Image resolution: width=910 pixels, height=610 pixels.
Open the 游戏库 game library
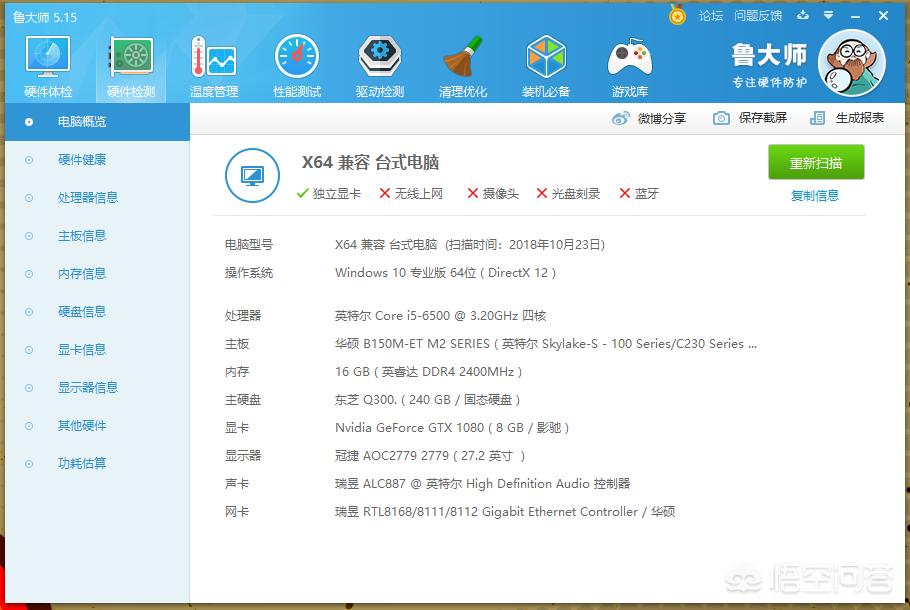(630, 66)
